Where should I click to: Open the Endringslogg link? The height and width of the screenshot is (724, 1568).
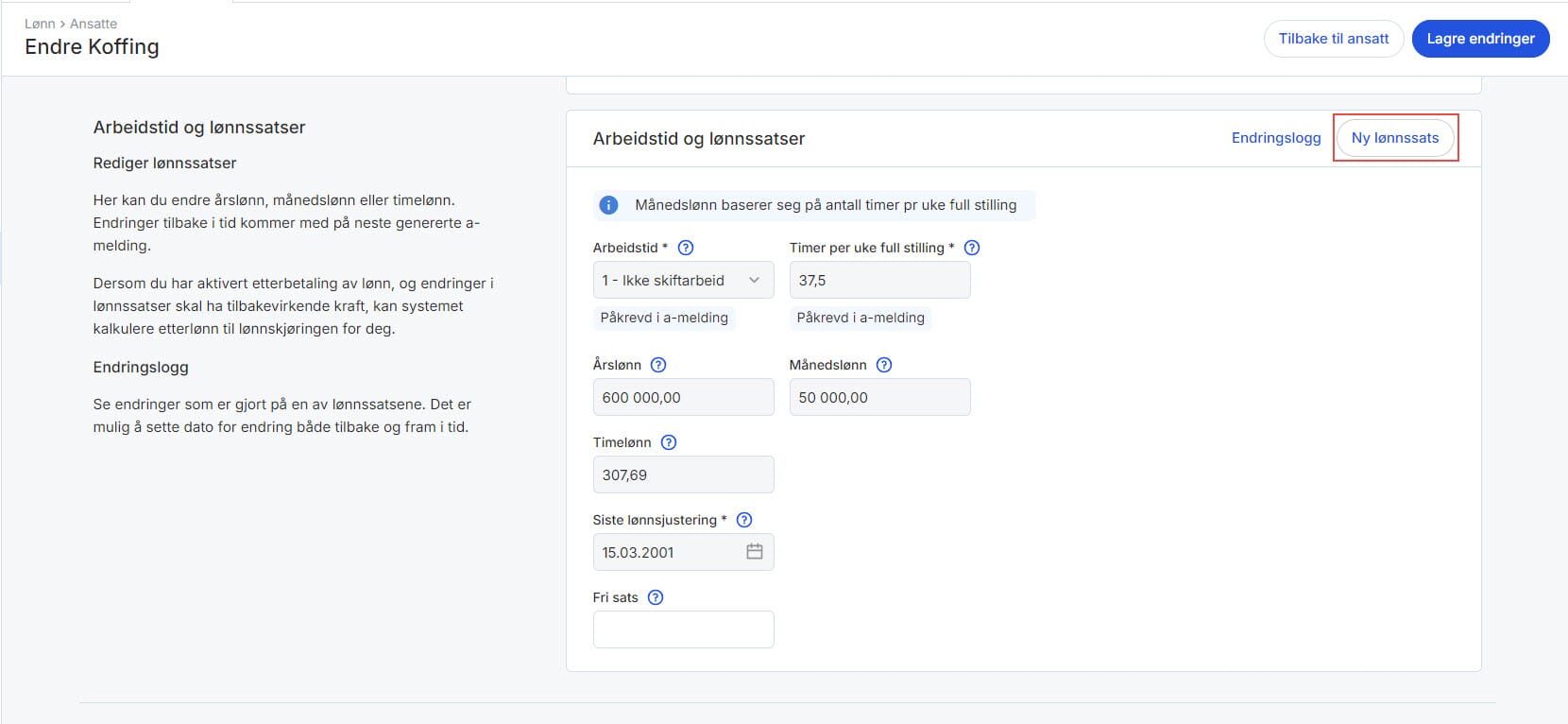tap(1275, 138)
